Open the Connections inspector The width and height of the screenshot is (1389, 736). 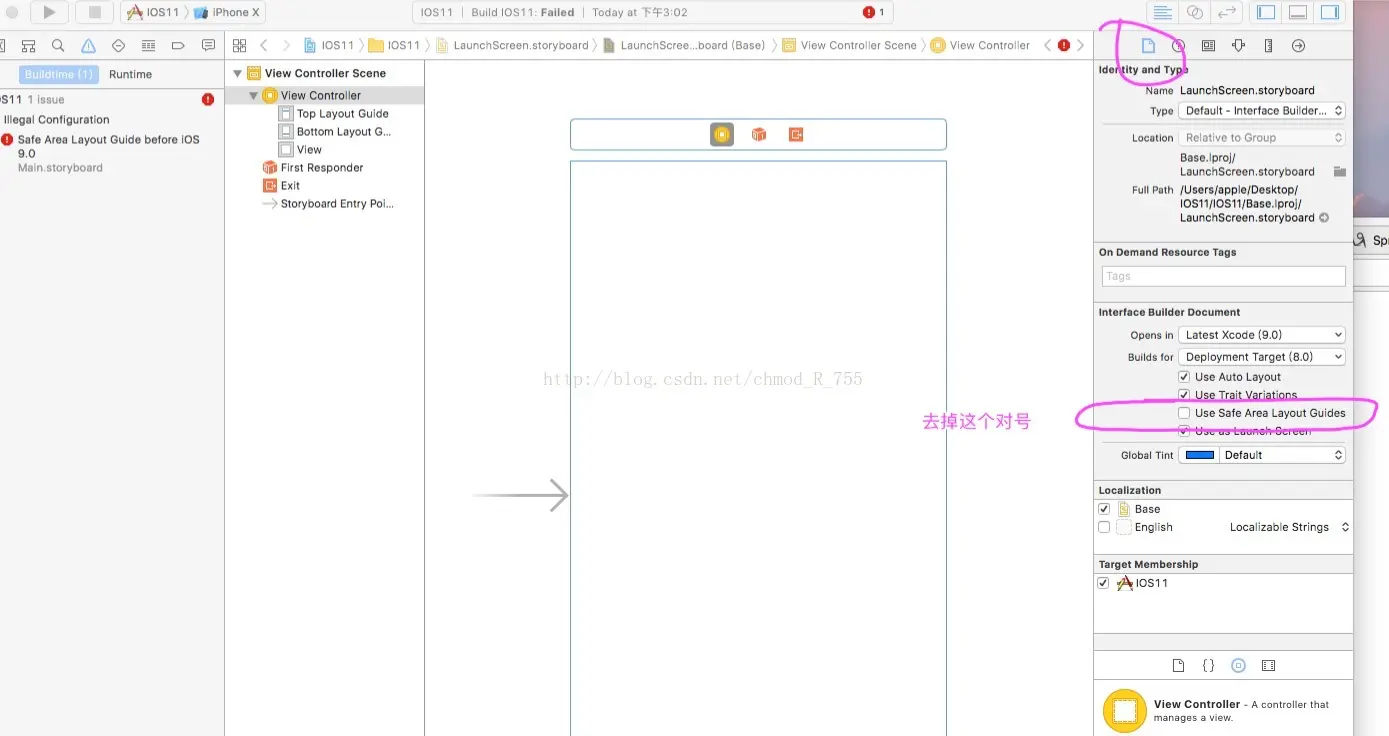[1298, 46]
